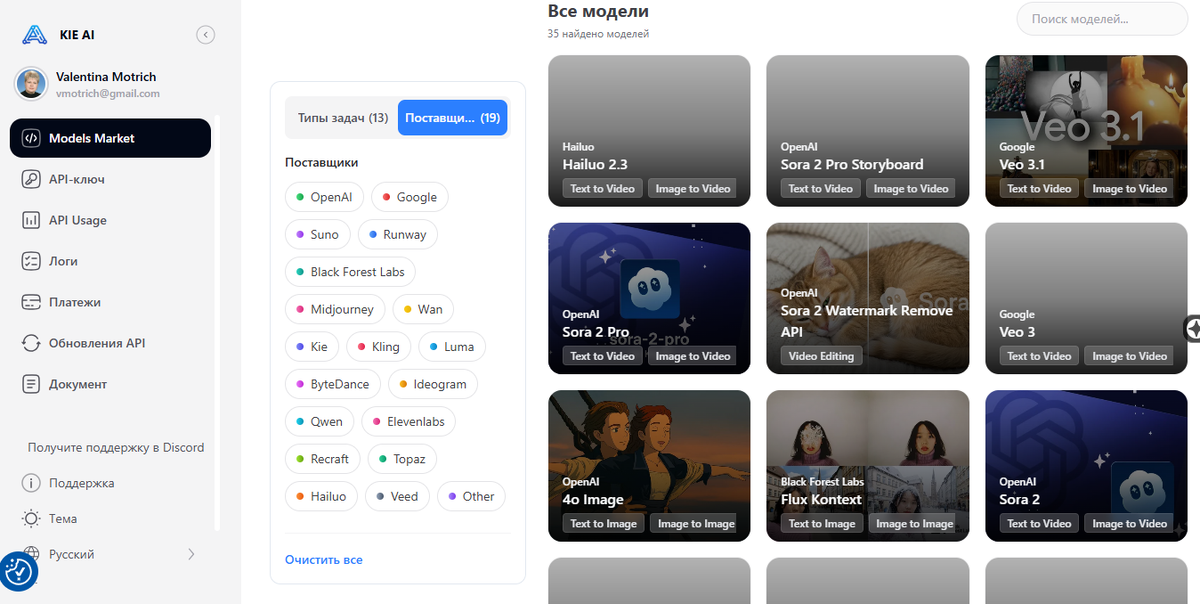Toggle the Suno provider filter
The width and height of the screenshot is (1200, 604).
pyautogui.click(x=317, y=234)
